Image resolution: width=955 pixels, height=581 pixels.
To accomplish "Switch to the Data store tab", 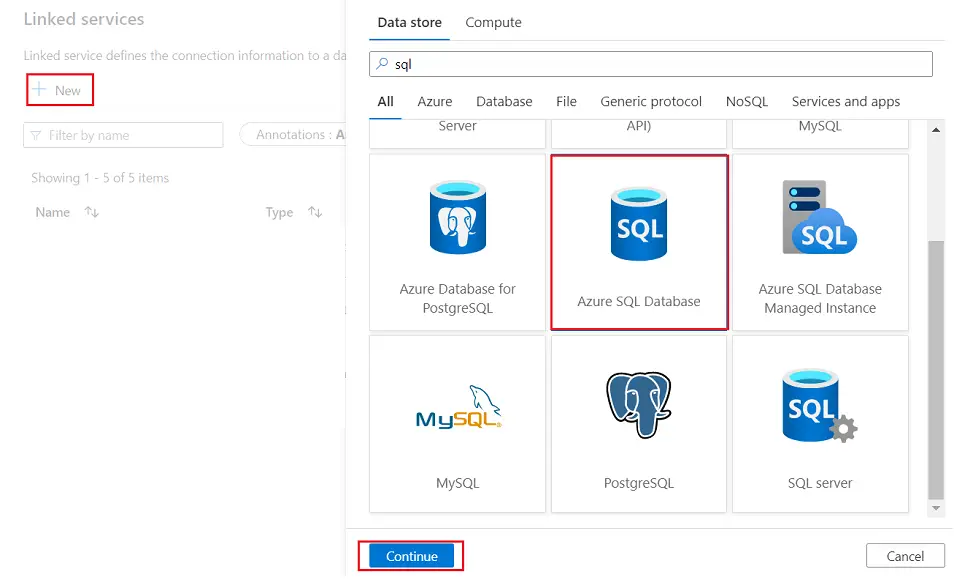I will pyautogui.click(x=409, y=23).
